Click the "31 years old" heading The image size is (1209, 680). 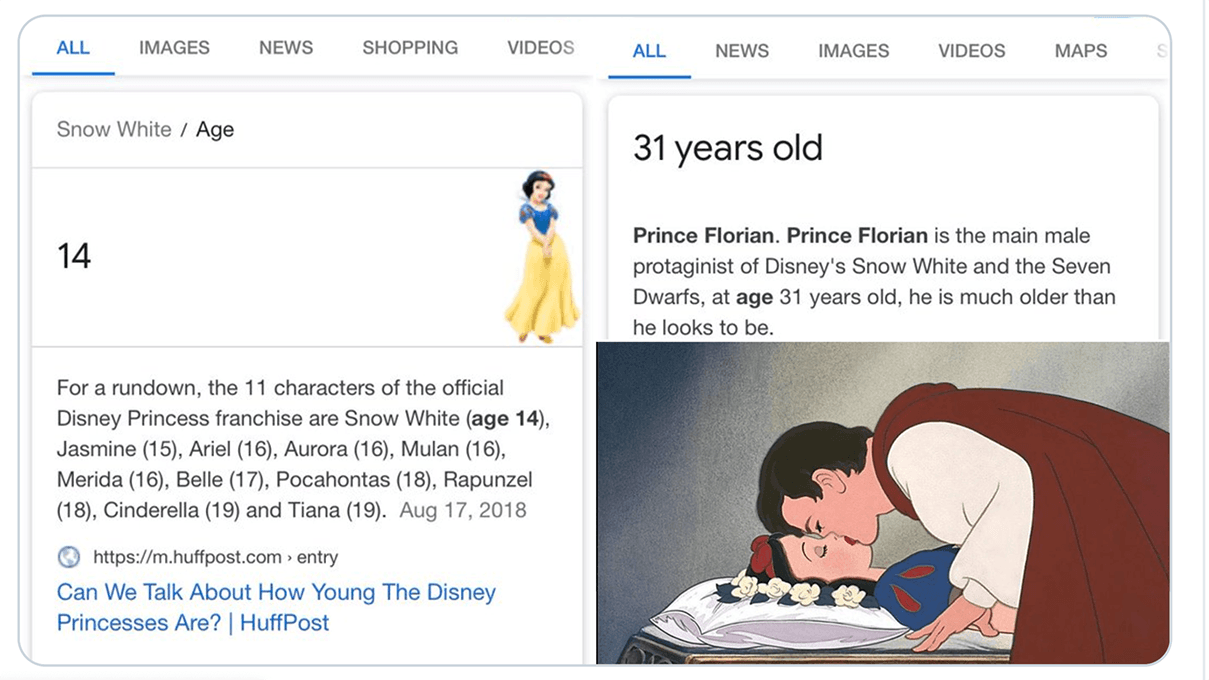(727, 147)
